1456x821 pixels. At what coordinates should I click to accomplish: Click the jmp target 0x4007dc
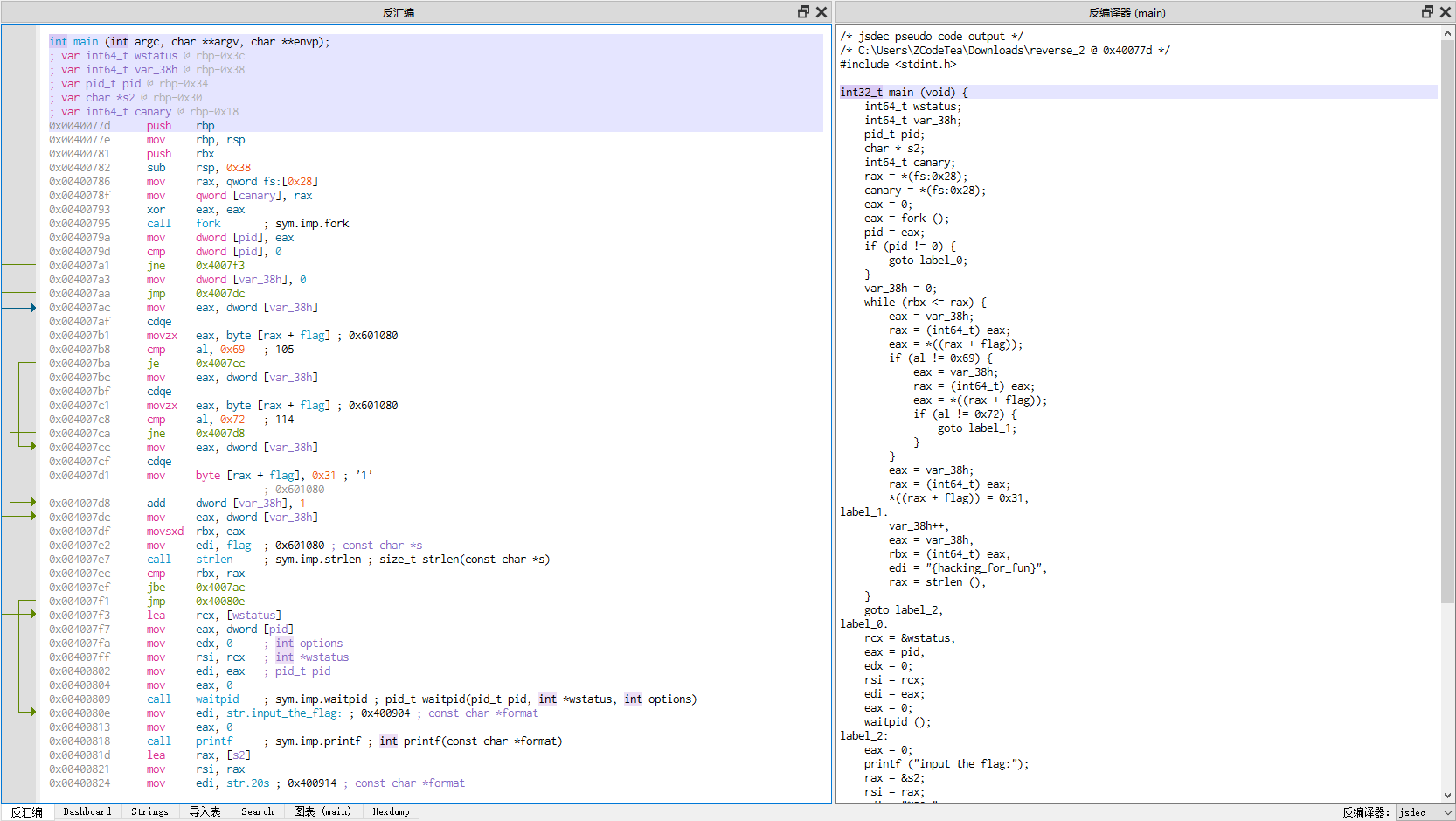[220, 294]
